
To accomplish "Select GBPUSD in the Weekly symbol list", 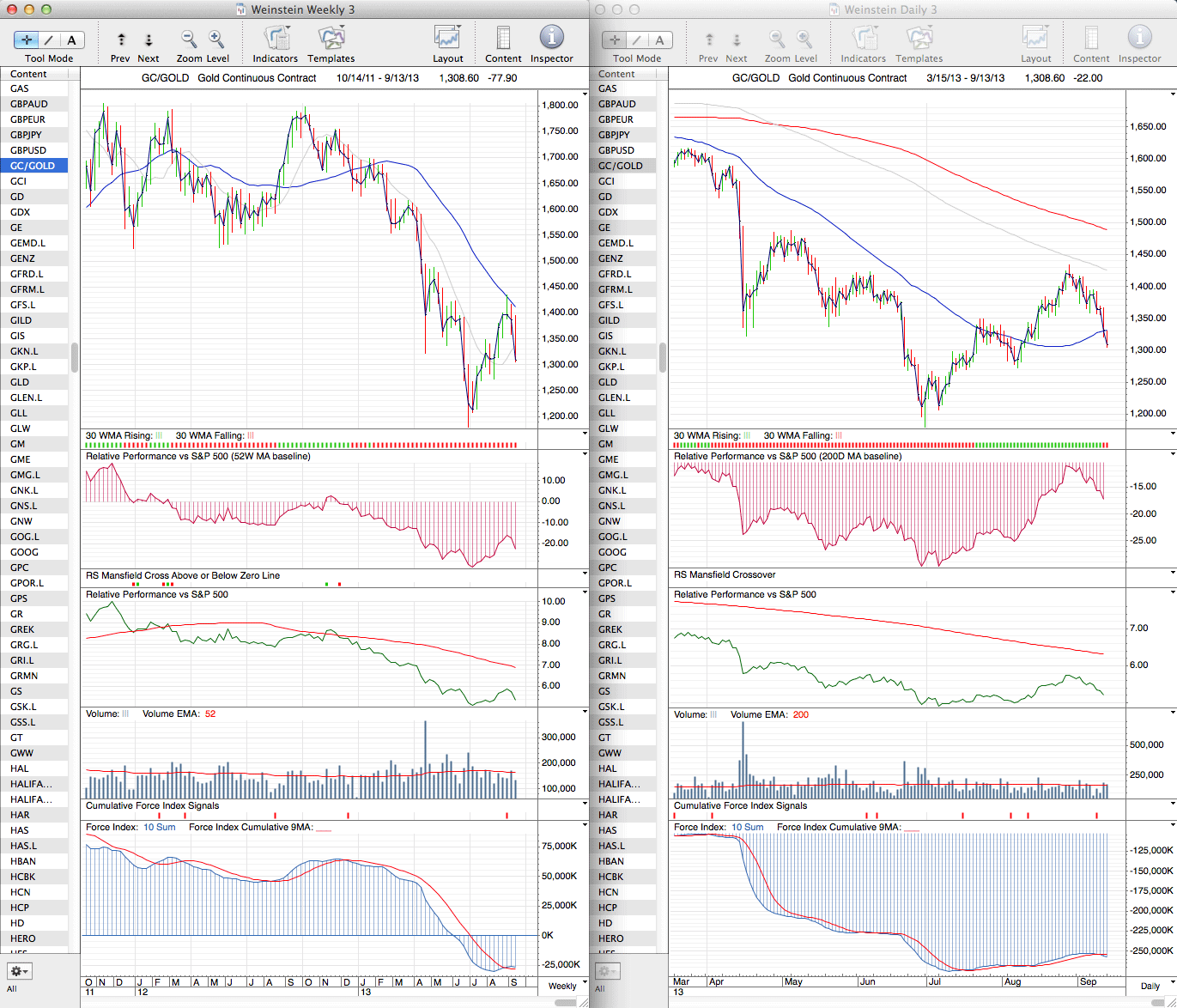I will click(28, 150).
